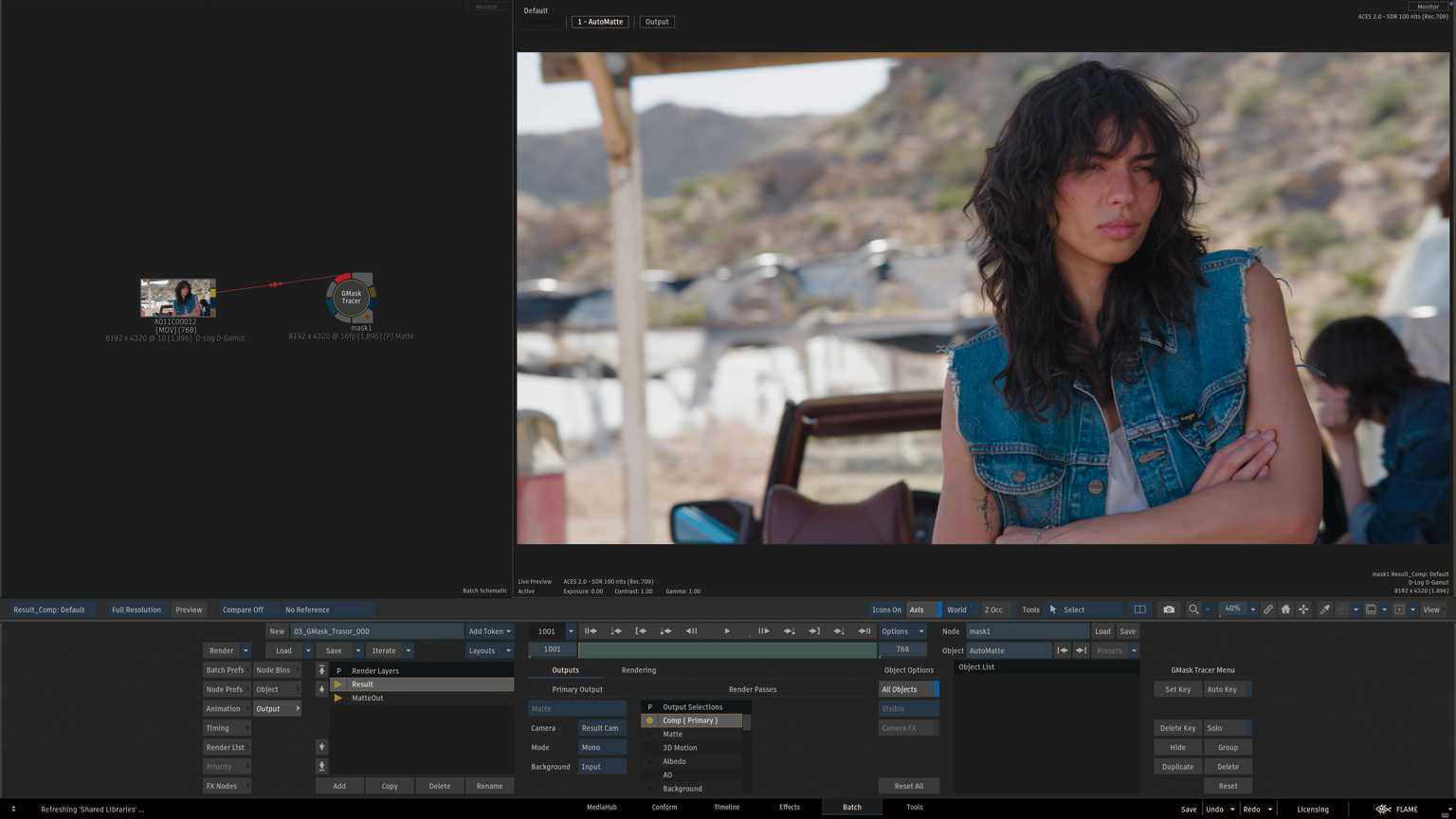
Task: Click the magnifier zoom icon
Action: coord(1193,610)
